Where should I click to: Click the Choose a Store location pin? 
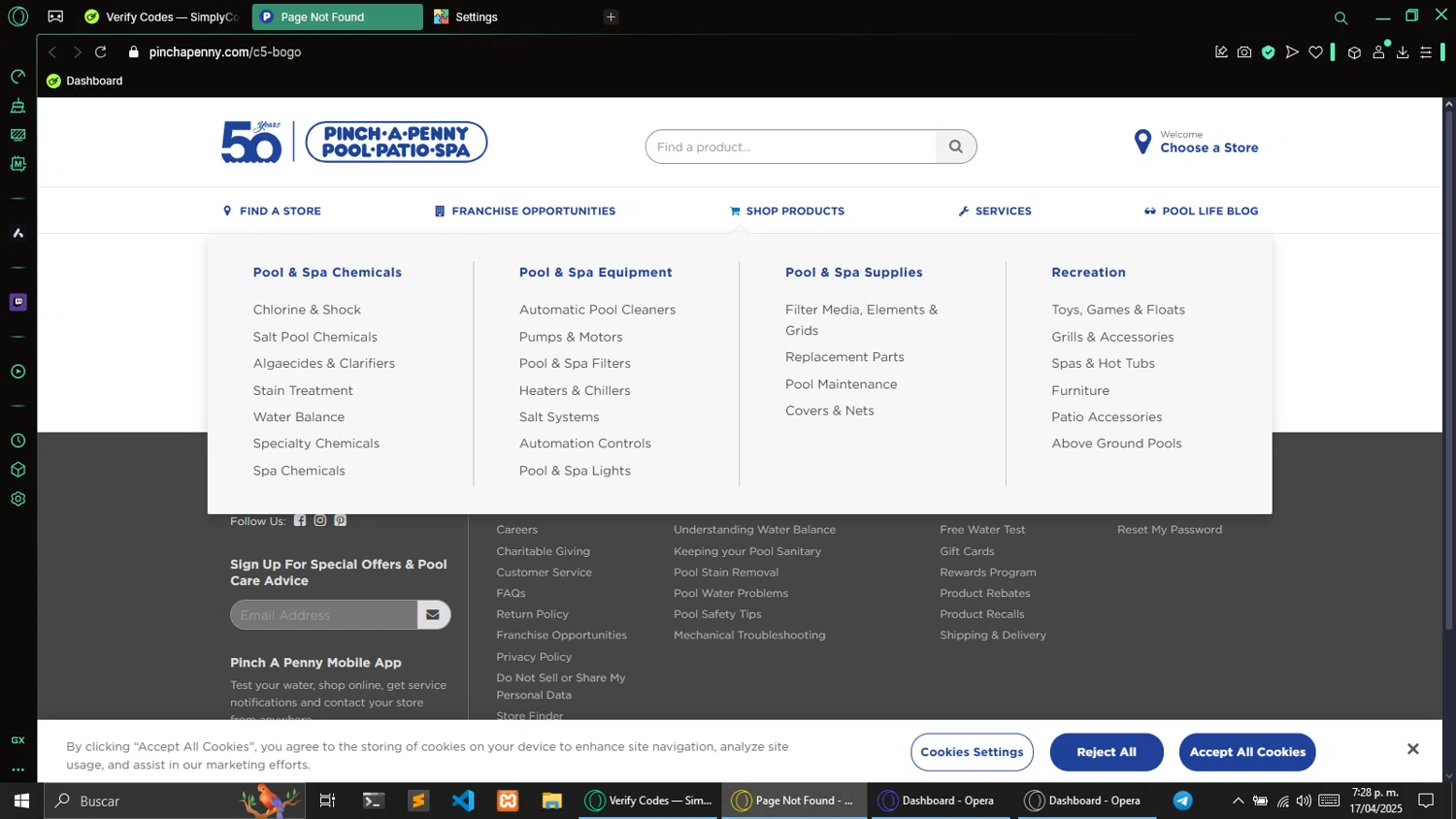point(1142,143)
